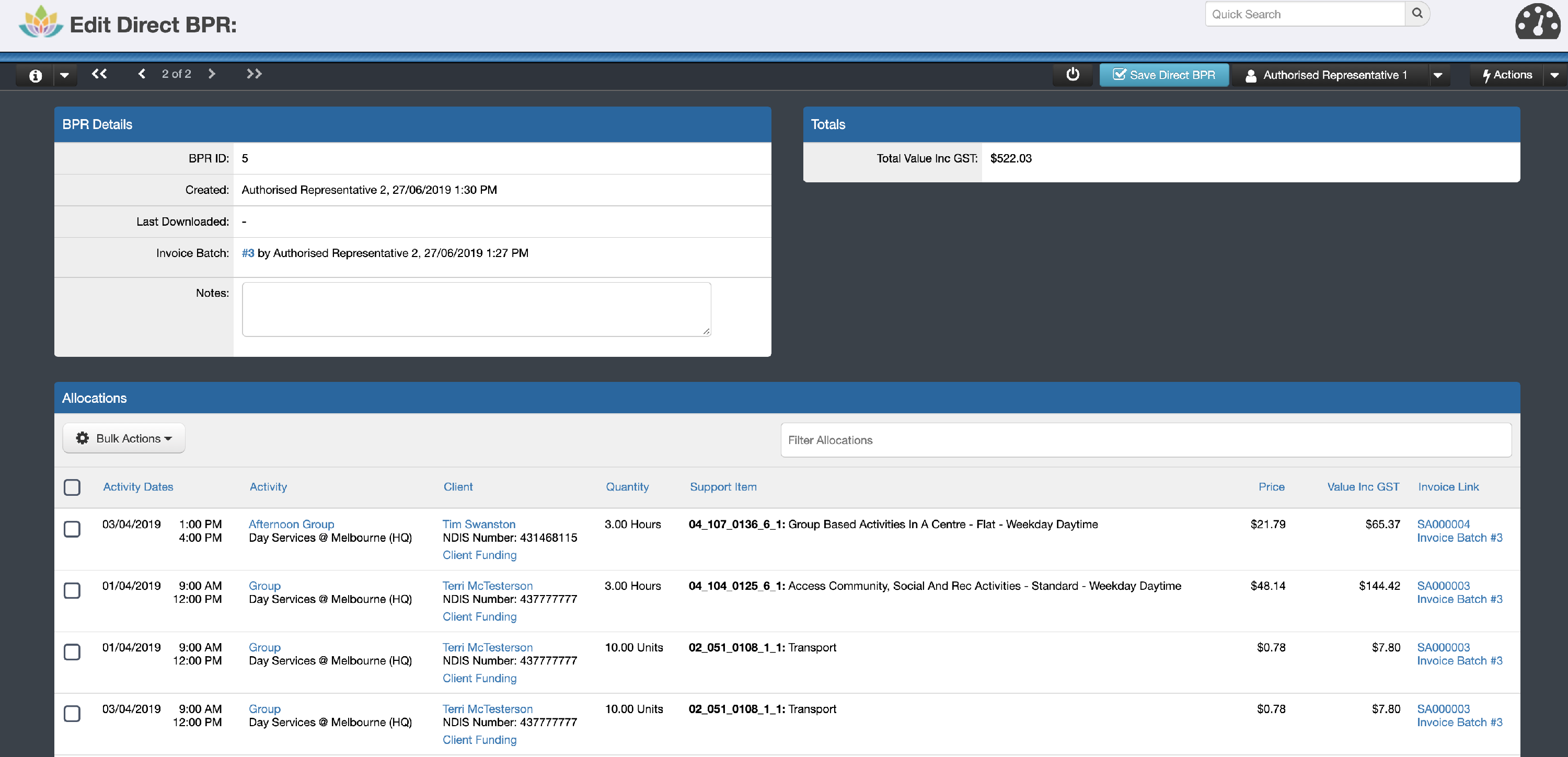Jump to the first record with double-chevron icon
This screenshot has height=757, width=1568.
[x=99, y=74]
